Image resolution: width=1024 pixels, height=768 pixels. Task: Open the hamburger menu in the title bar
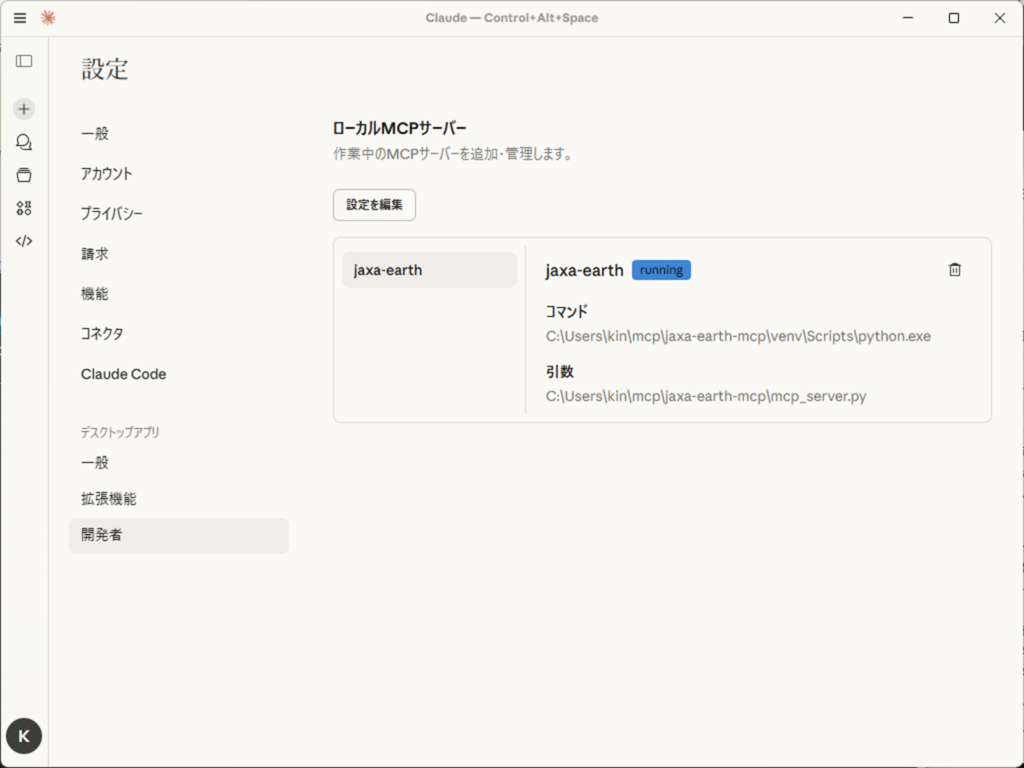point(20,18)
